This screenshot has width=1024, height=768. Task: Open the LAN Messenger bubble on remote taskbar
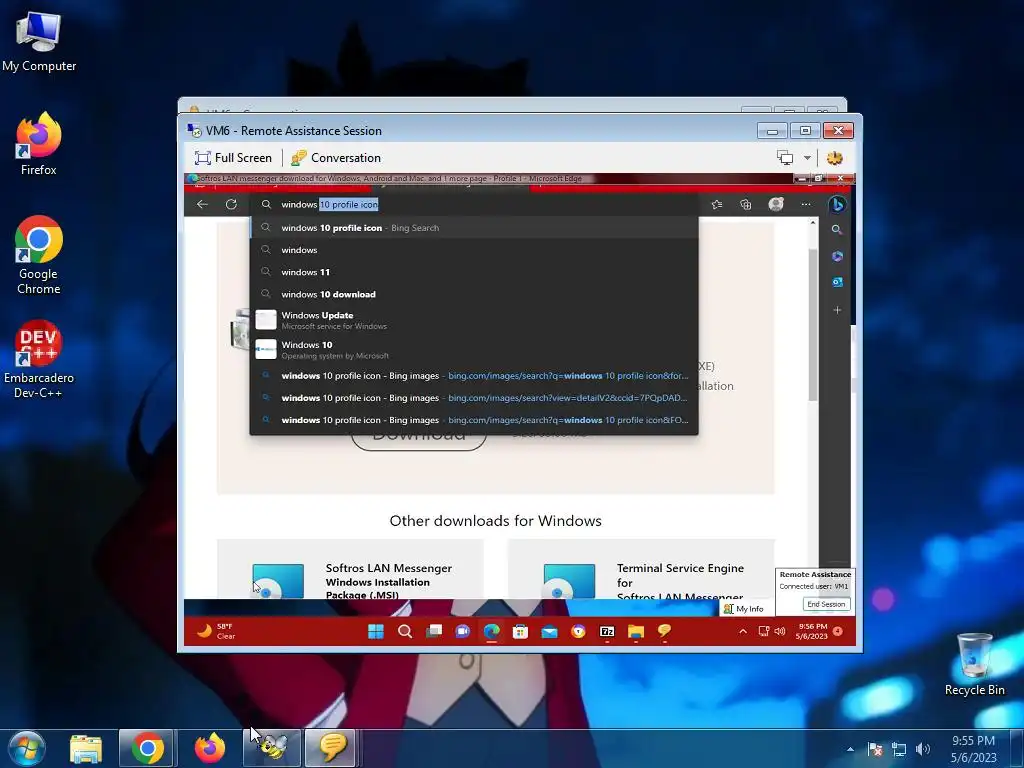[x=664, y=632]
